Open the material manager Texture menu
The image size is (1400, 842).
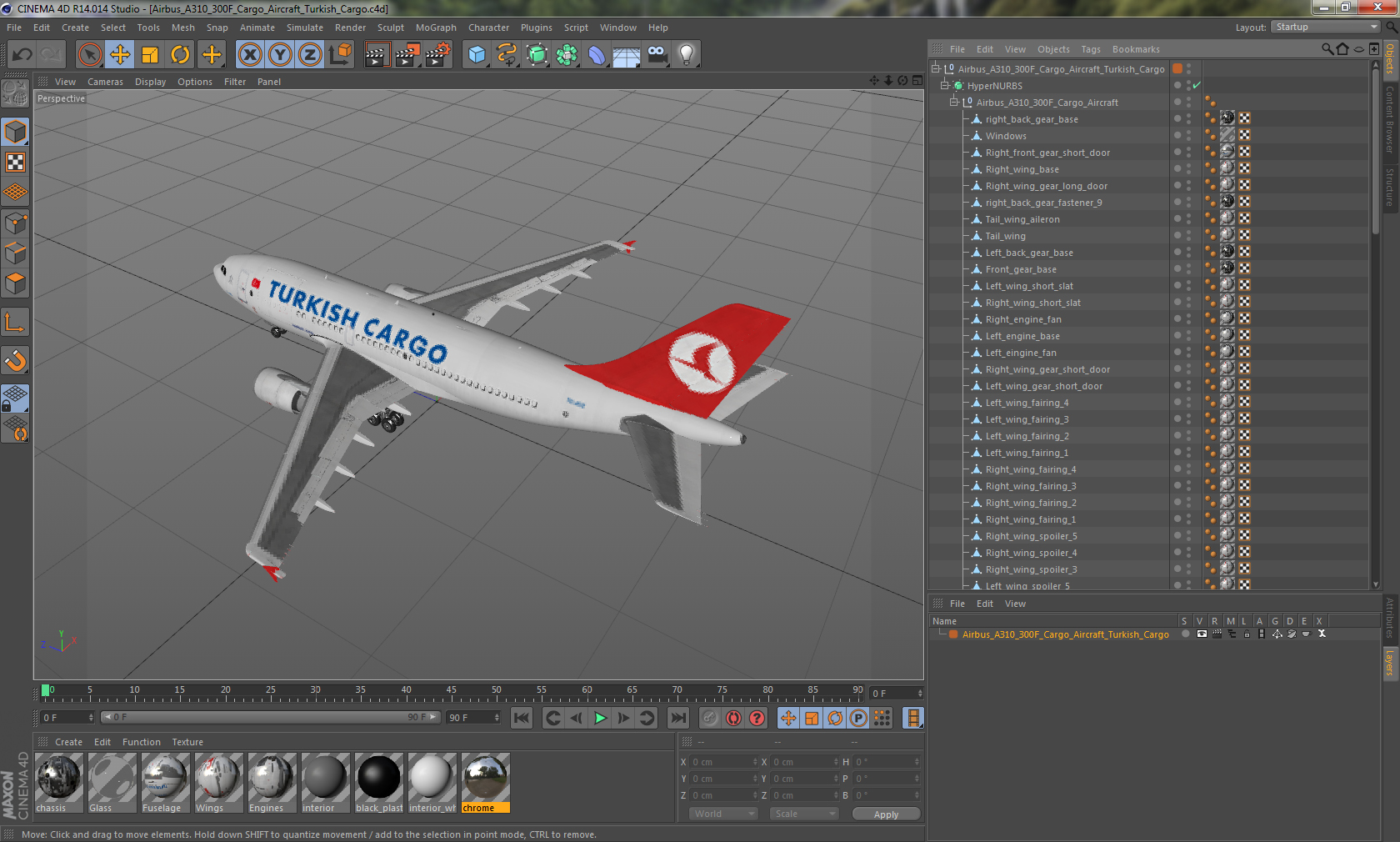[x=187, y=742]
